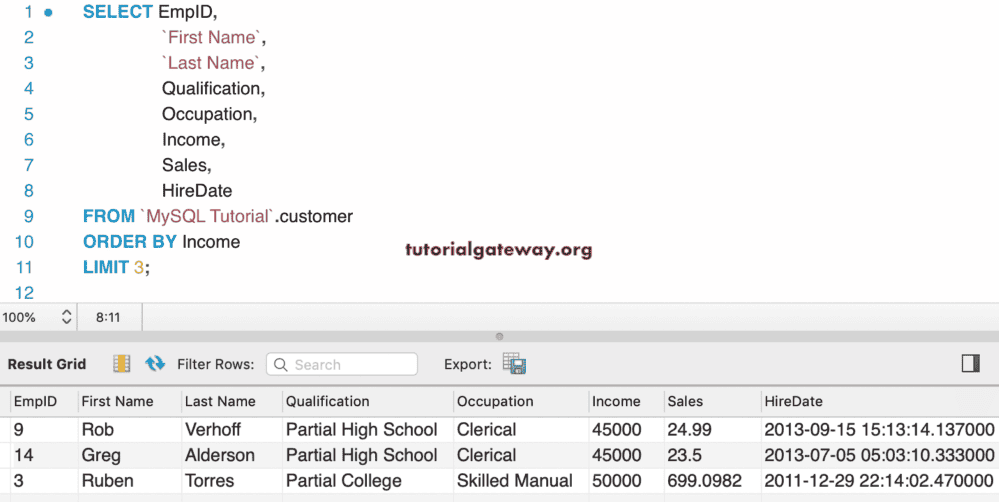Select HireDate '2011-12-29 22:14:02.470000'
Screen dimensions: 999x502
(x=879, y=481)
